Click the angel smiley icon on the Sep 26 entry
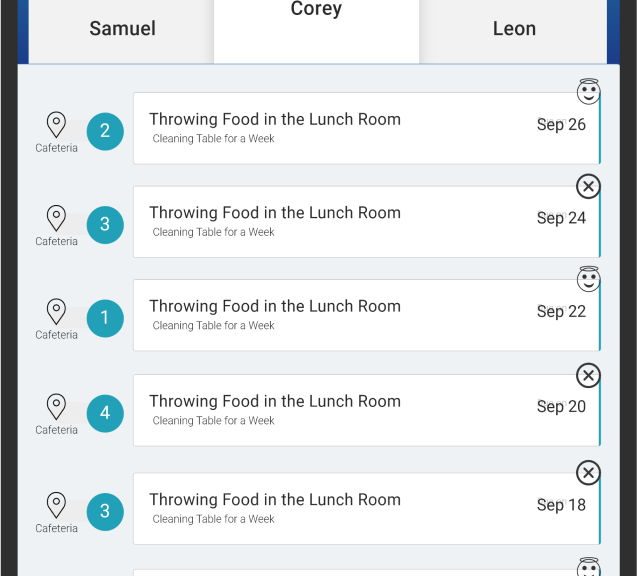637x576 pixels. click(x=588, y=91)
